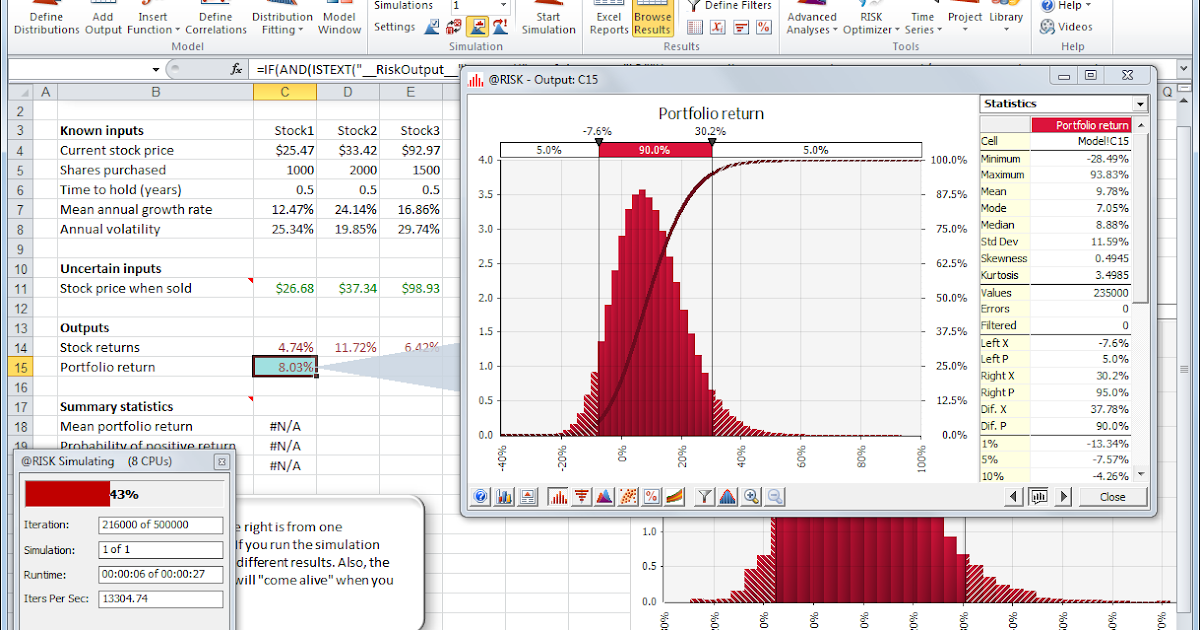This screenshot has width=1200, height=630.
Task: Click the fit distribution icon beside the funnel
Action: point(728,496)
